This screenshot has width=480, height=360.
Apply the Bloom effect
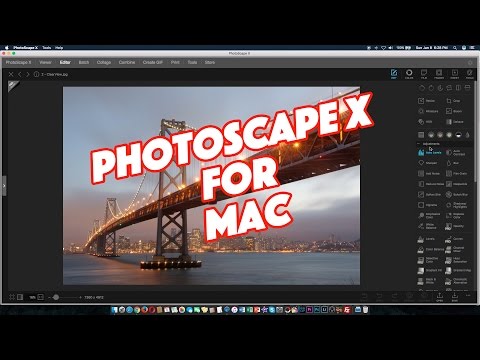pos(454,111)
